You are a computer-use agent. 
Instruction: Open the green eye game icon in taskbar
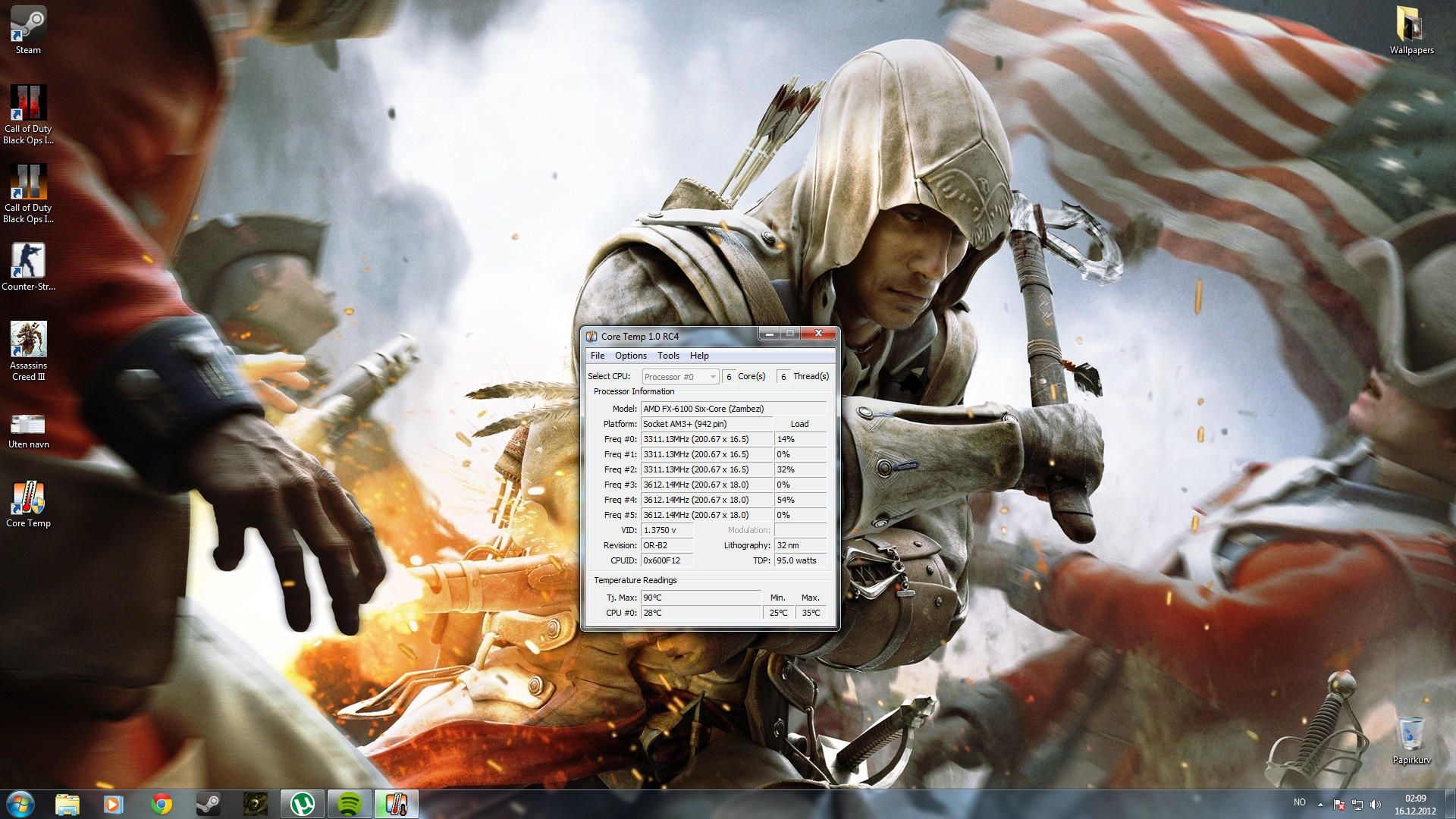(x=256, y=804)
